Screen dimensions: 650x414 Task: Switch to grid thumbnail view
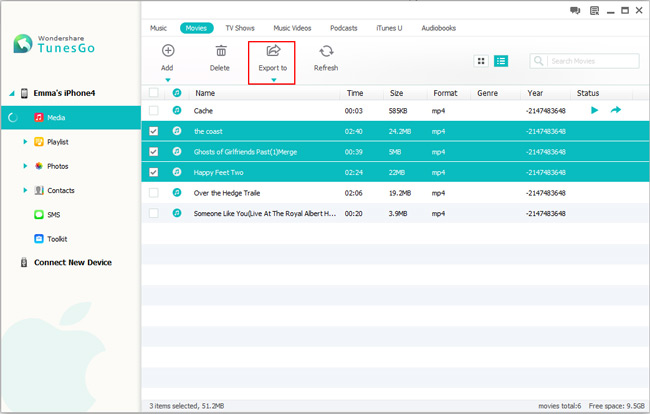481,61
